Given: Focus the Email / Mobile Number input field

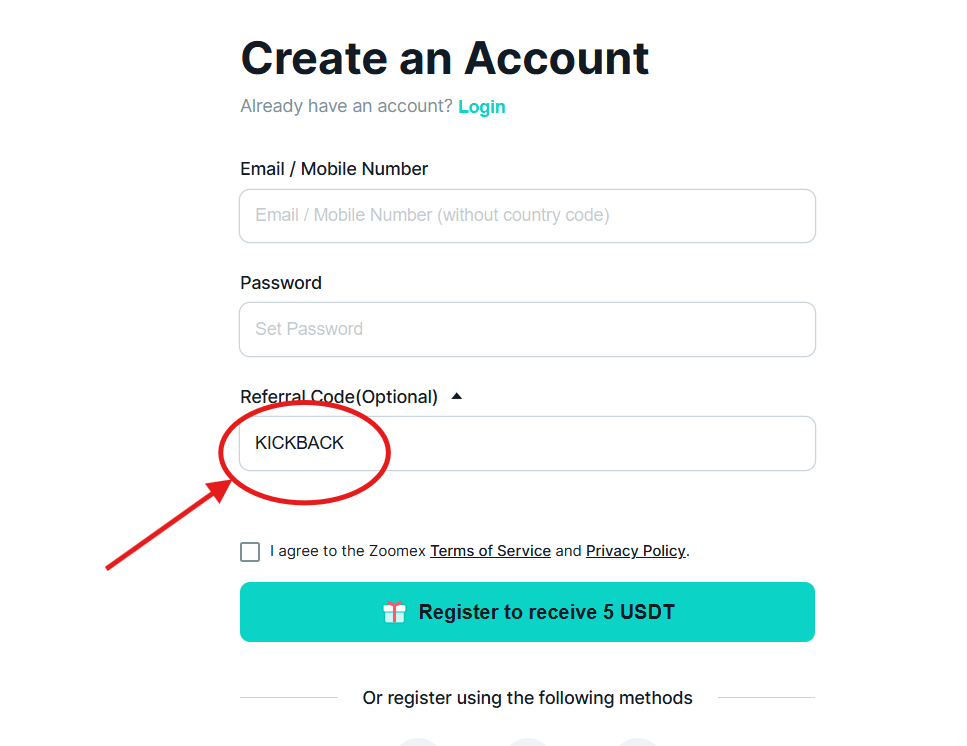Looking at the screenshot, I should point(527,216).
